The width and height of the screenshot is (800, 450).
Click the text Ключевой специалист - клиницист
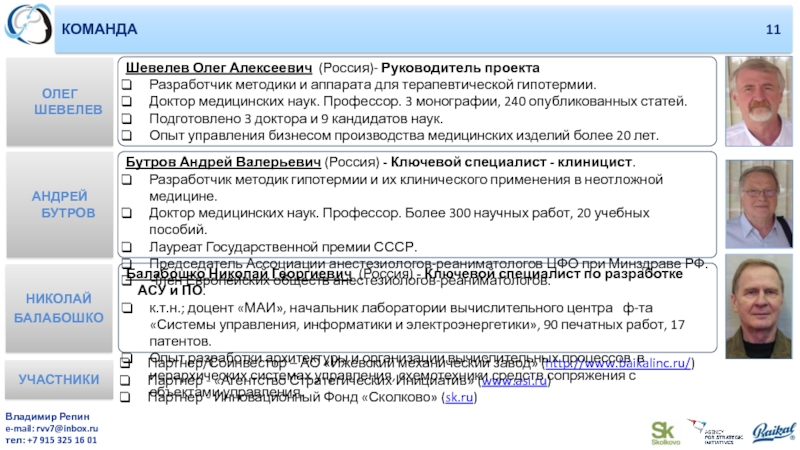[511, 162]
